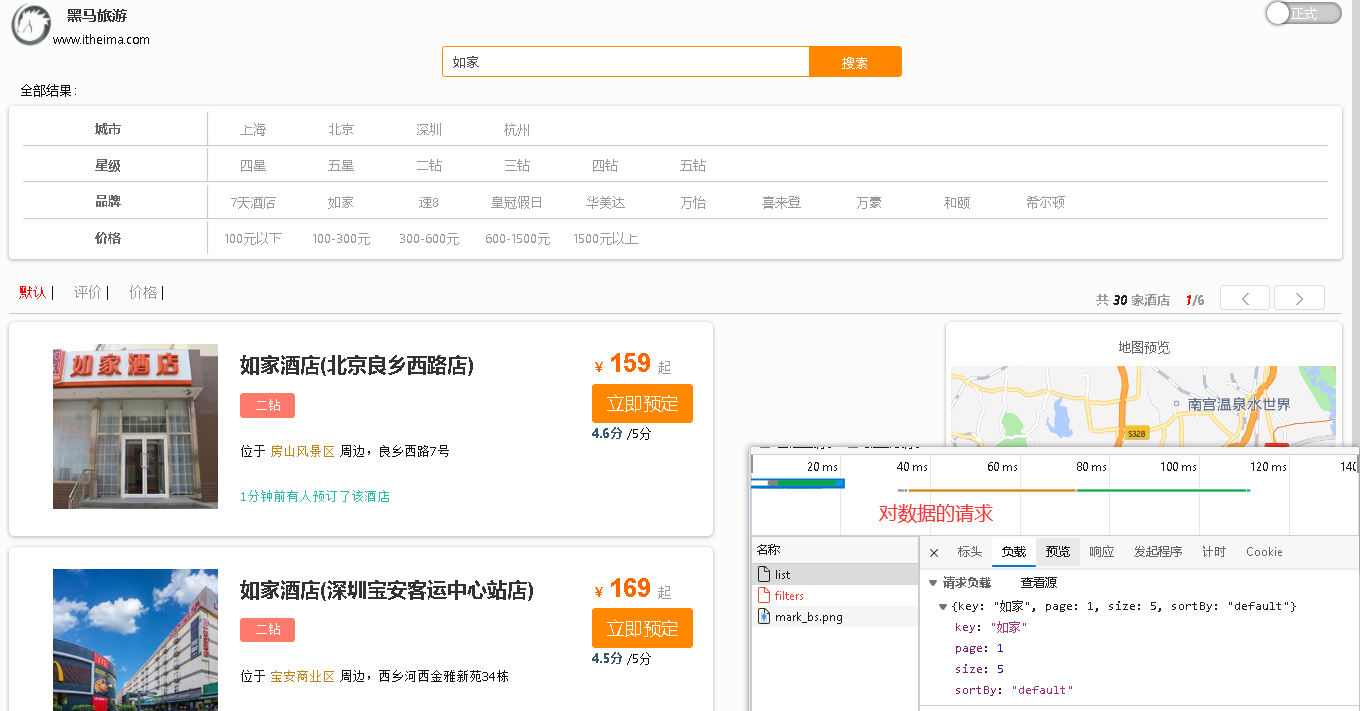
Task: Select the mark_bs.png network request
Action: pyautogui.click(x=835, y=617)
